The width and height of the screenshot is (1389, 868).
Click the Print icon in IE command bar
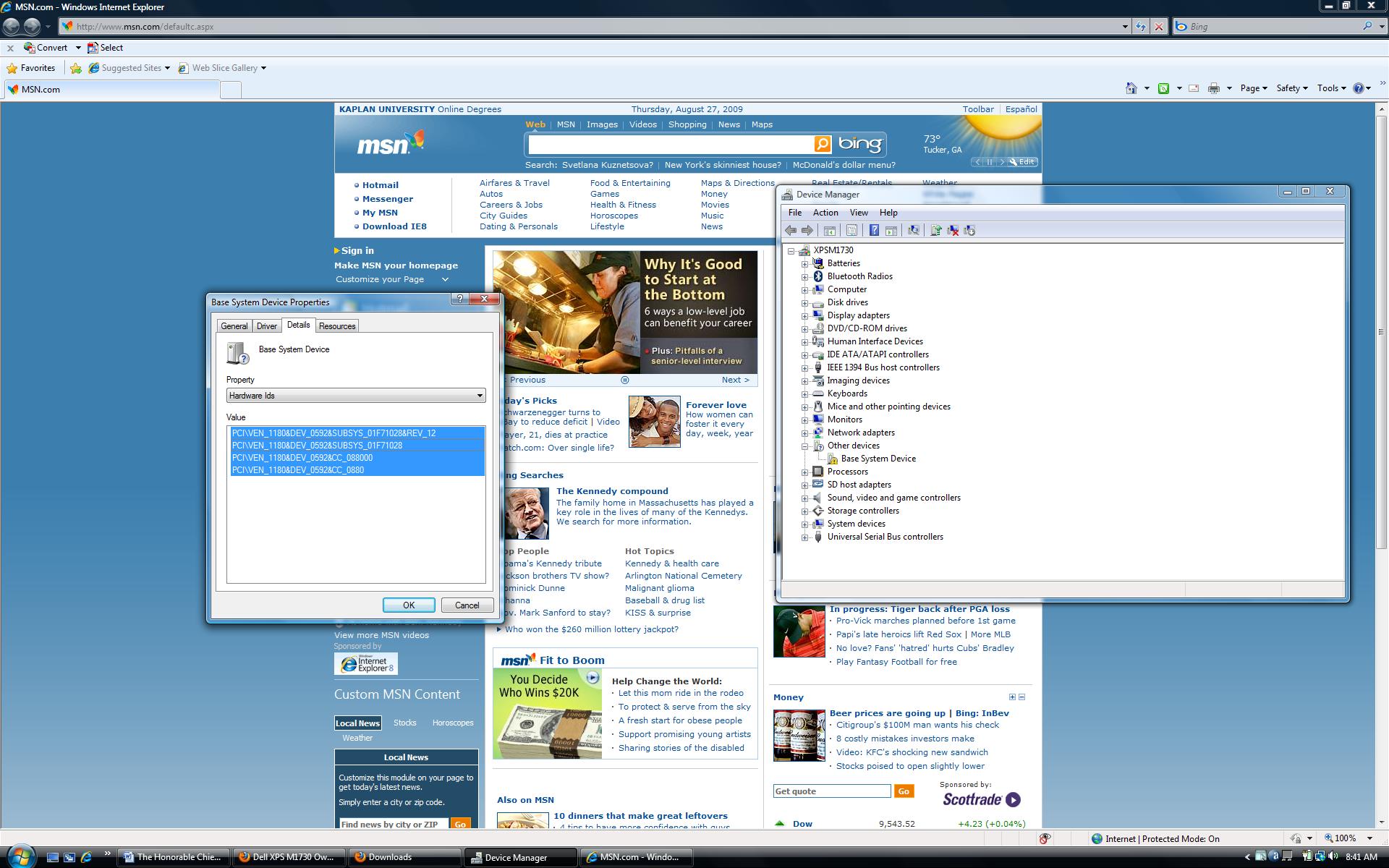click(1214, 88)
